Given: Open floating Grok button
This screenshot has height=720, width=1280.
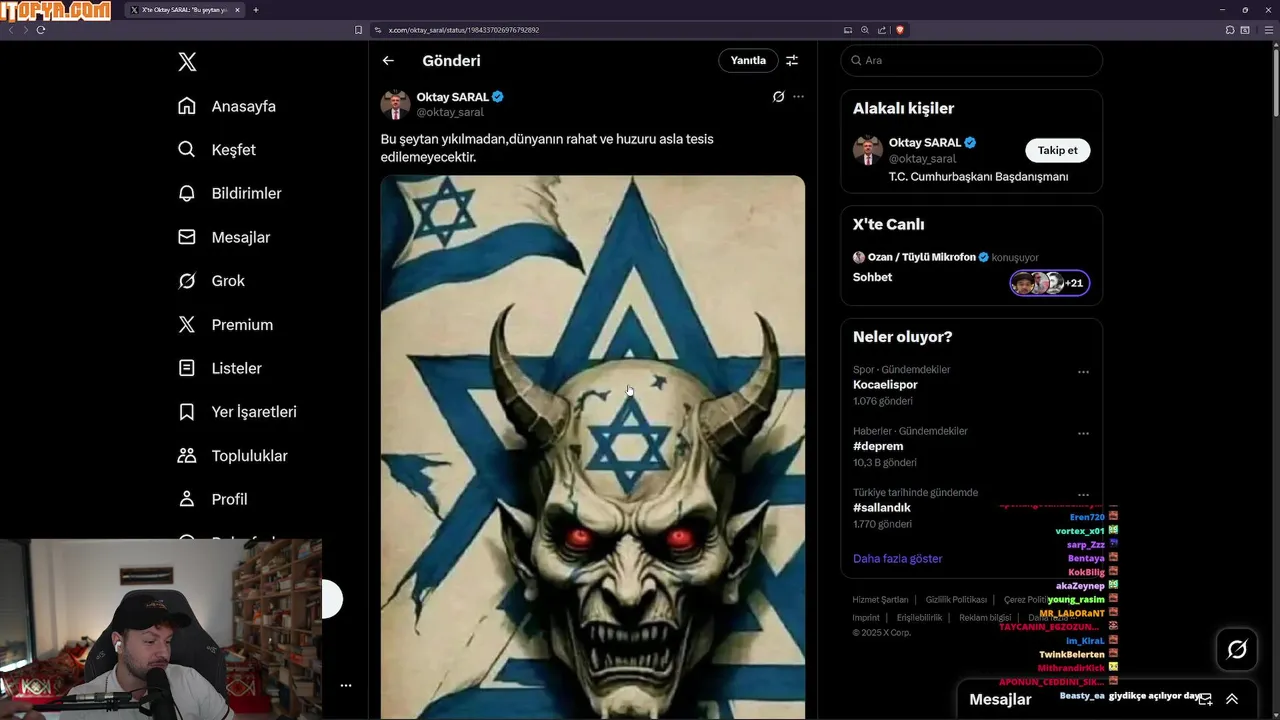Looking at the screenshot, I should (1237, 650).
